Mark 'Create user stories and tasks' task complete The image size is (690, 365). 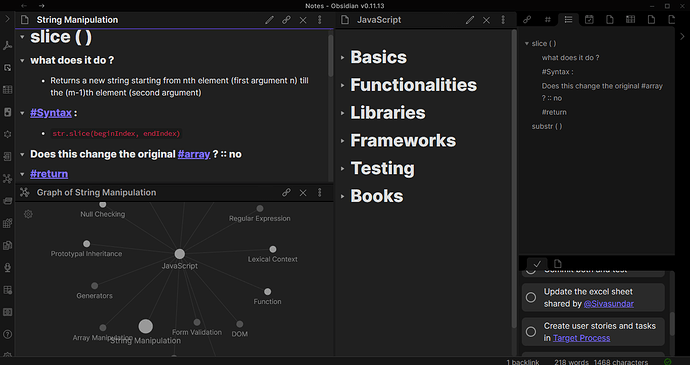click(x=531, y=332)
